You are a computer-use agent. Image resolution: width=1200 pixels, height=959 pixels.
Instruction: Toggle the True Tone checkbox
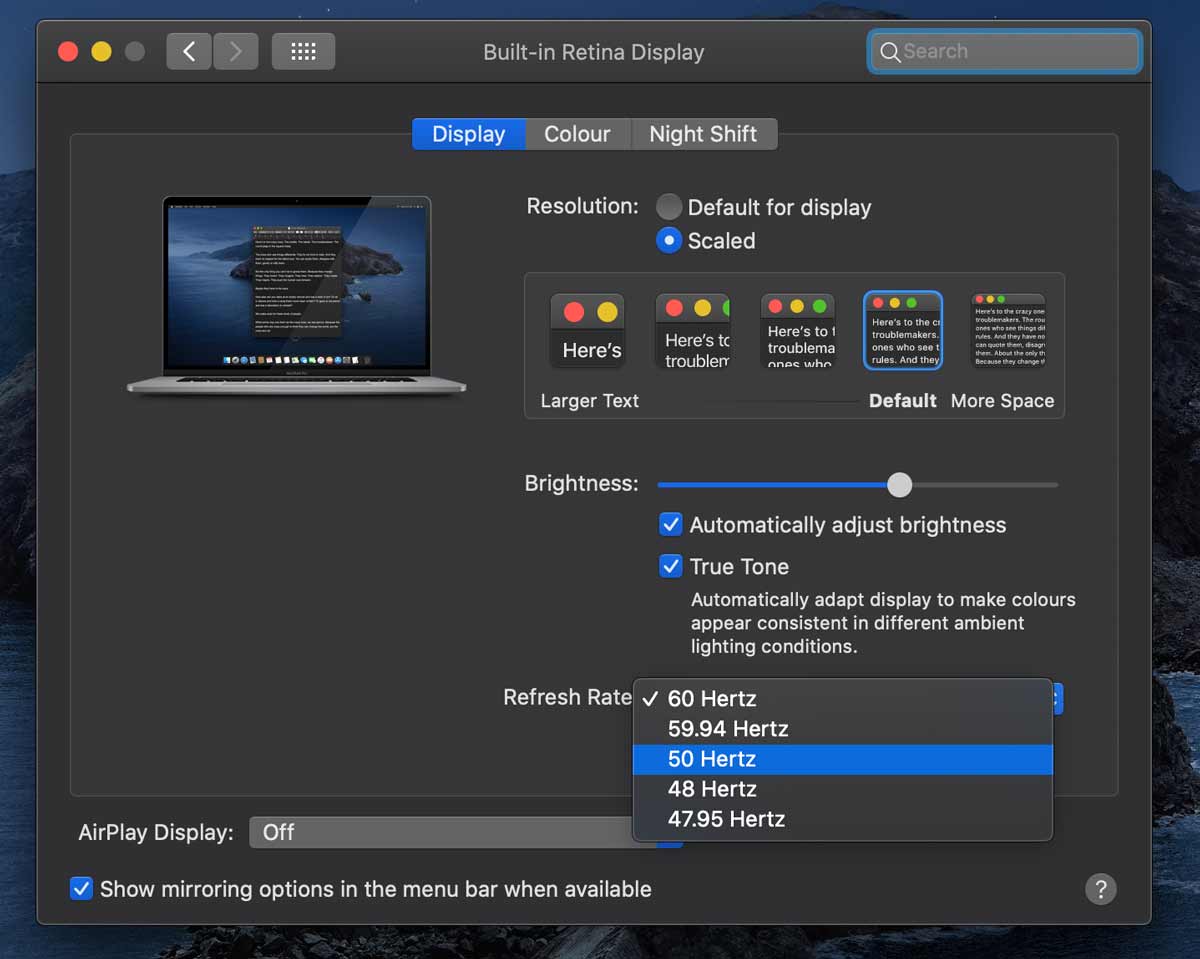click(671, 566)
